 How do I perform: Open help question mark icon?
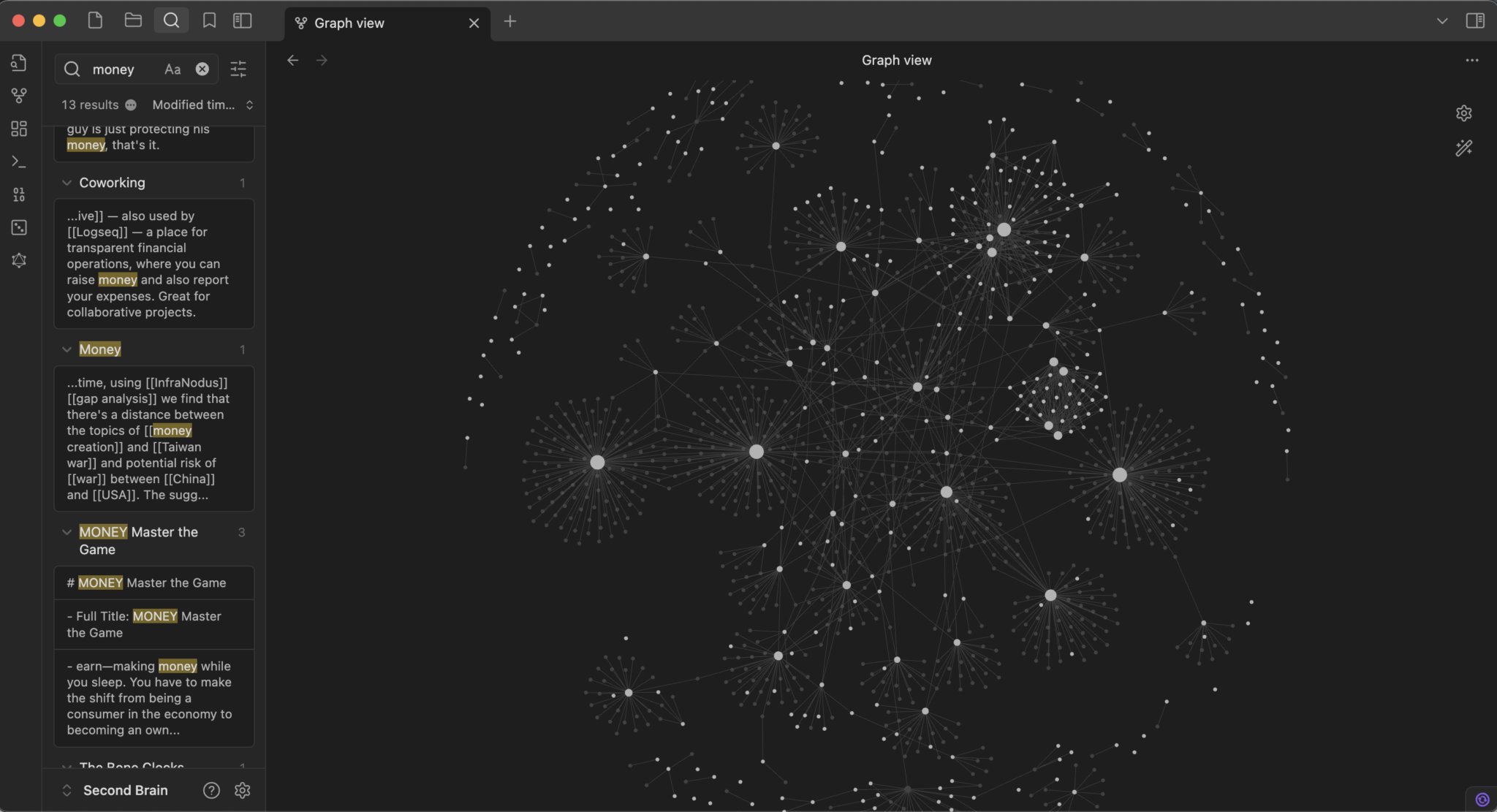coord(211,790)
